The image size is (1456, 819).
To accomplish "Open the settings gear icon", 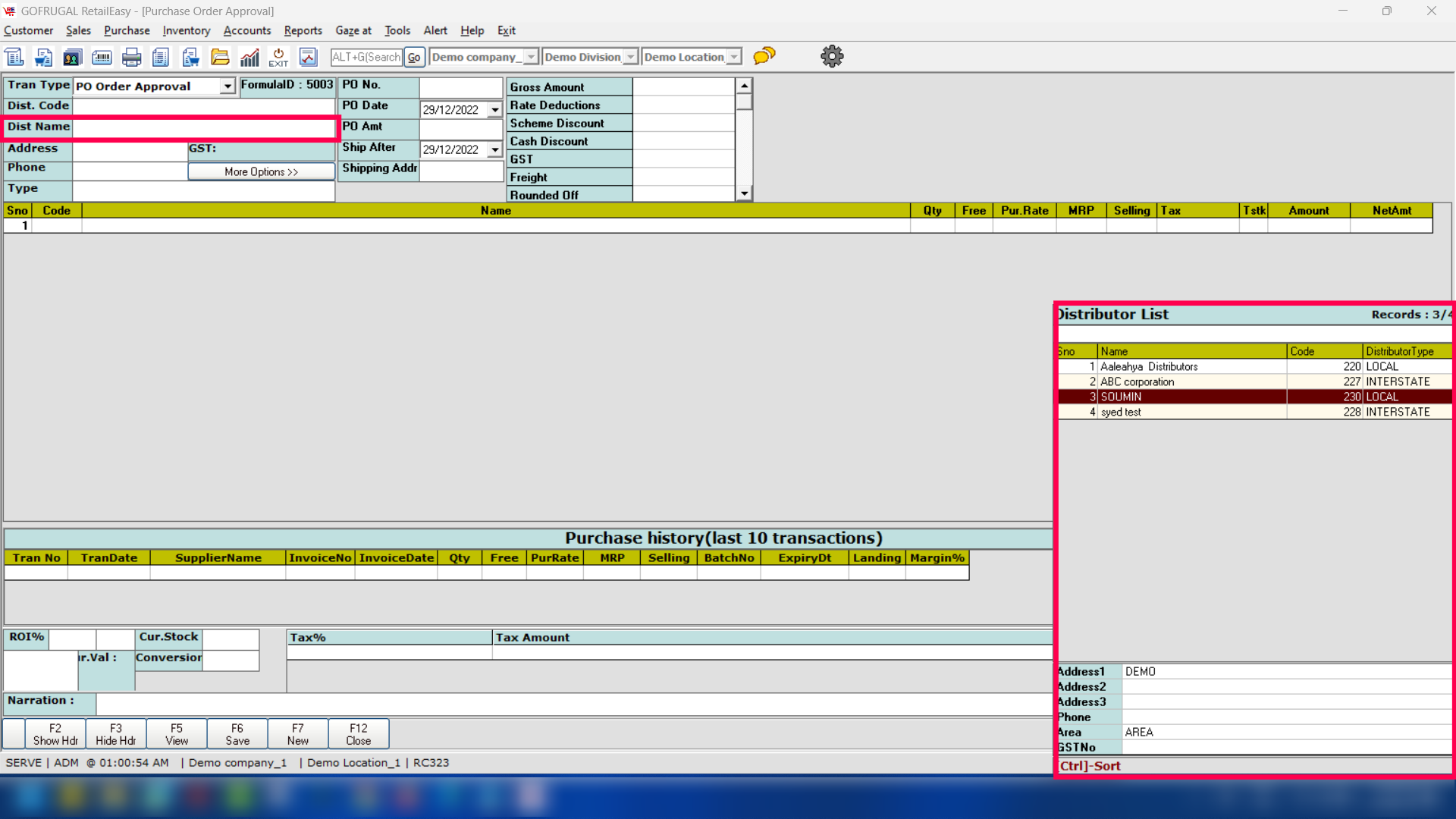I will click(x=832, y=56).
